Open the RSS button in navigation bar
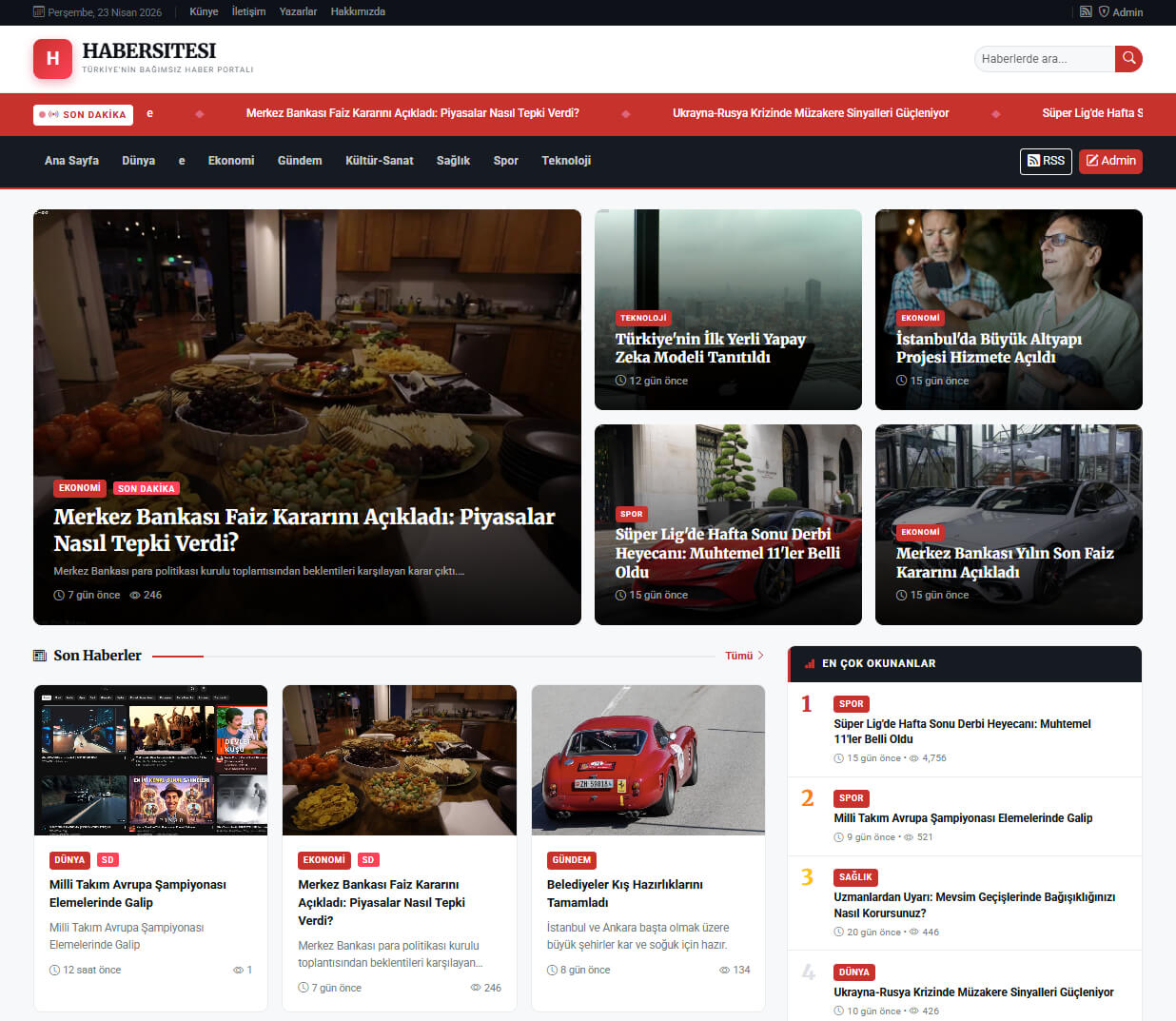Viewport: 1176px width, 1021px height. pos(1046,161)
